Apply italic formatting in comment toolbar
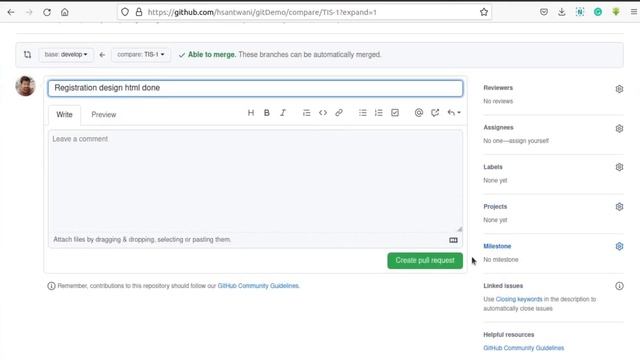The width and height of the screenshot is (640, 360). [283, 113]
